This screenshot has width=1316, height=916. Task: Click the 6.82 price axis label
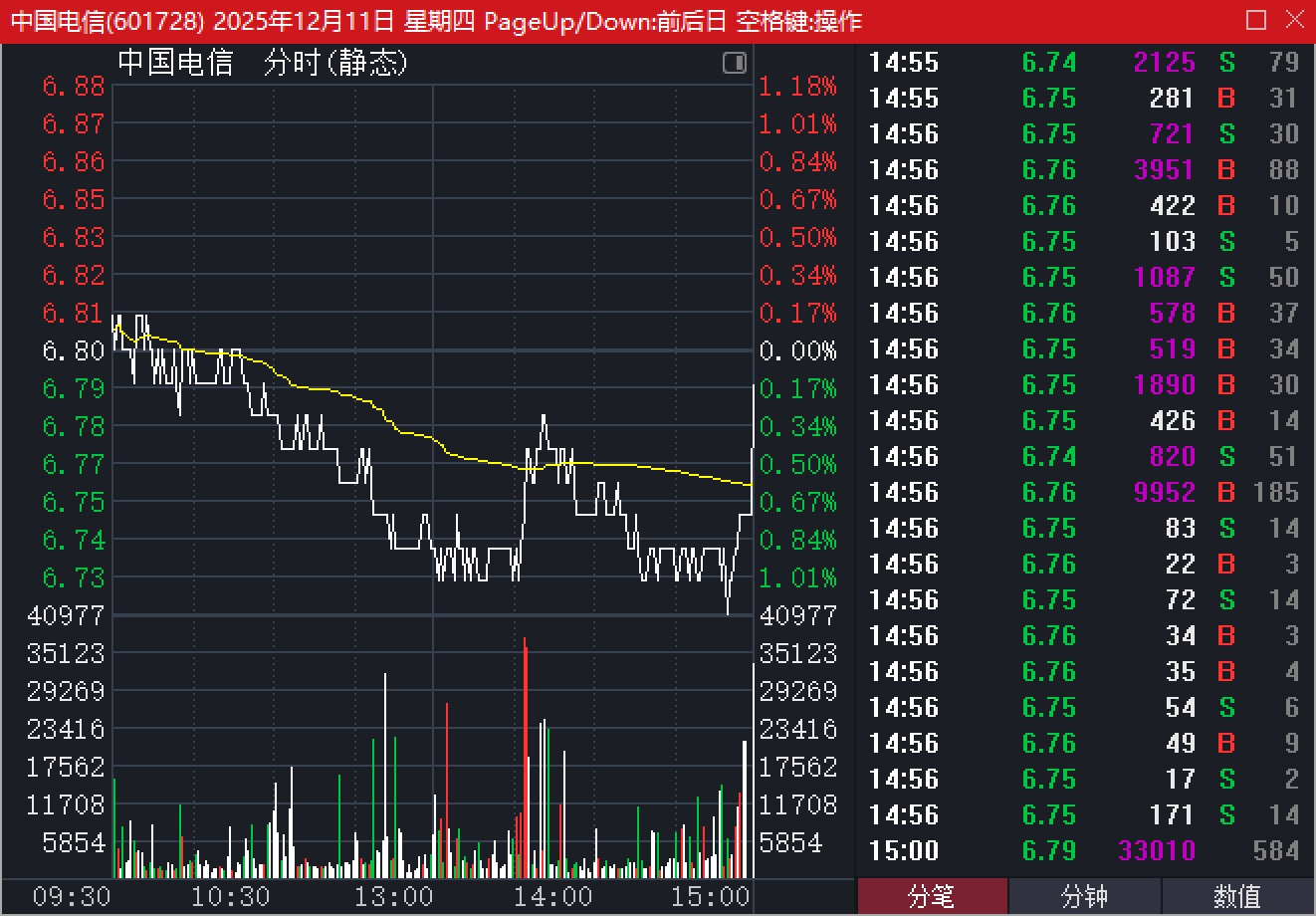74,276
